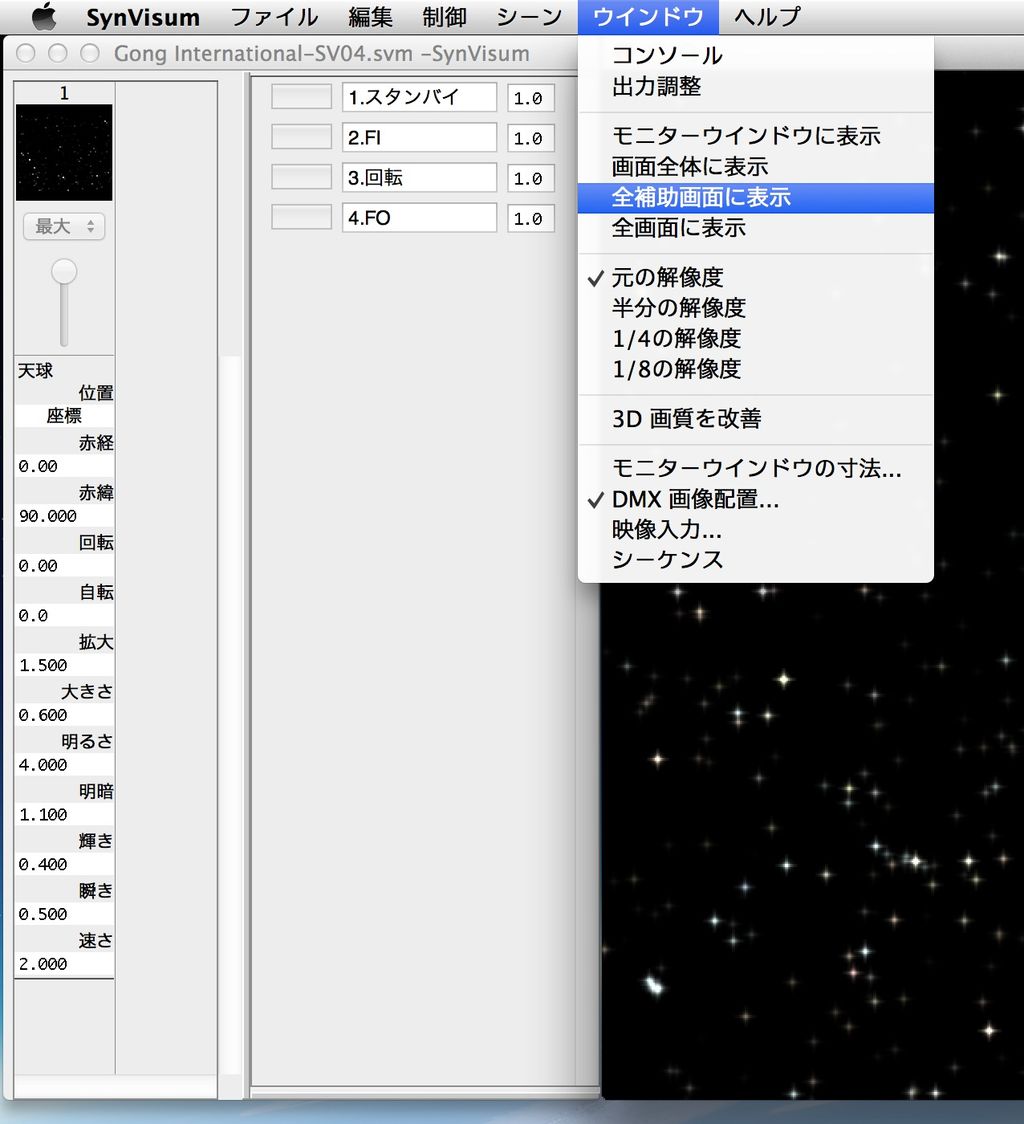Switch to 1/8の解像度
Screen dimensions: 1024x1124
(x=756, y=369)
